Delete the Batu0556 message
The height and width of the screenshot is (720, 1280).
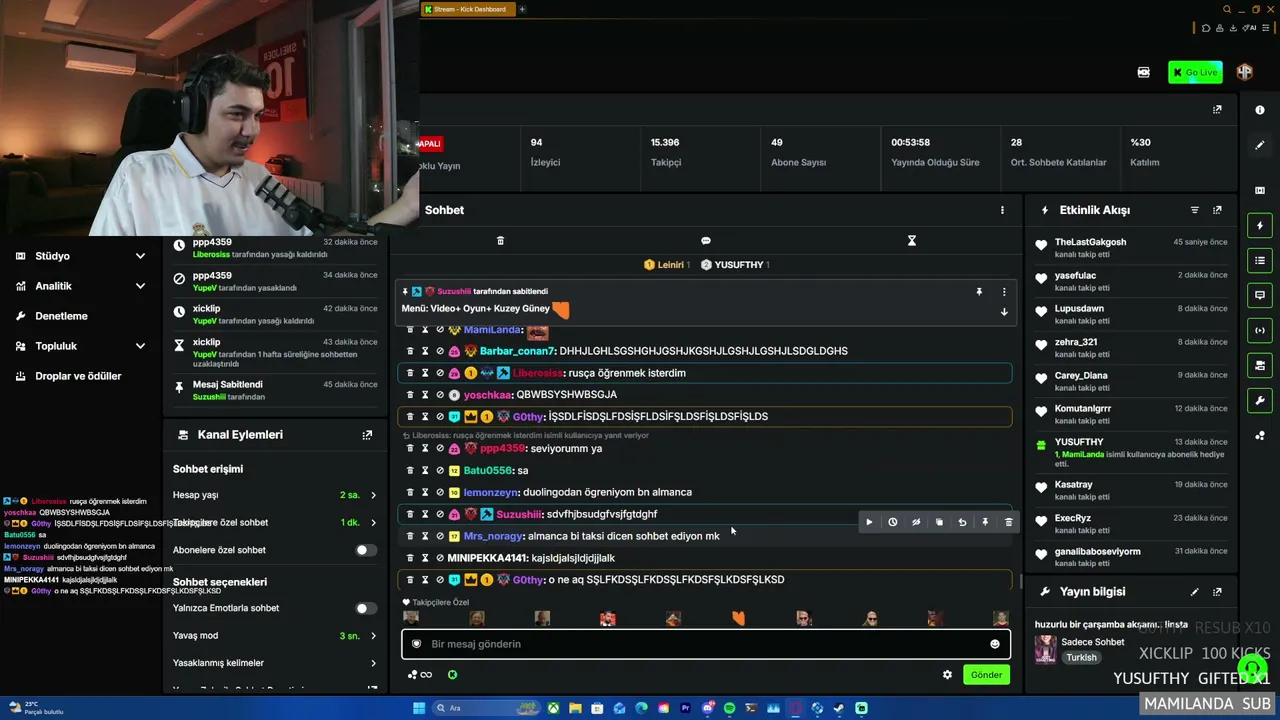point(410,470)
